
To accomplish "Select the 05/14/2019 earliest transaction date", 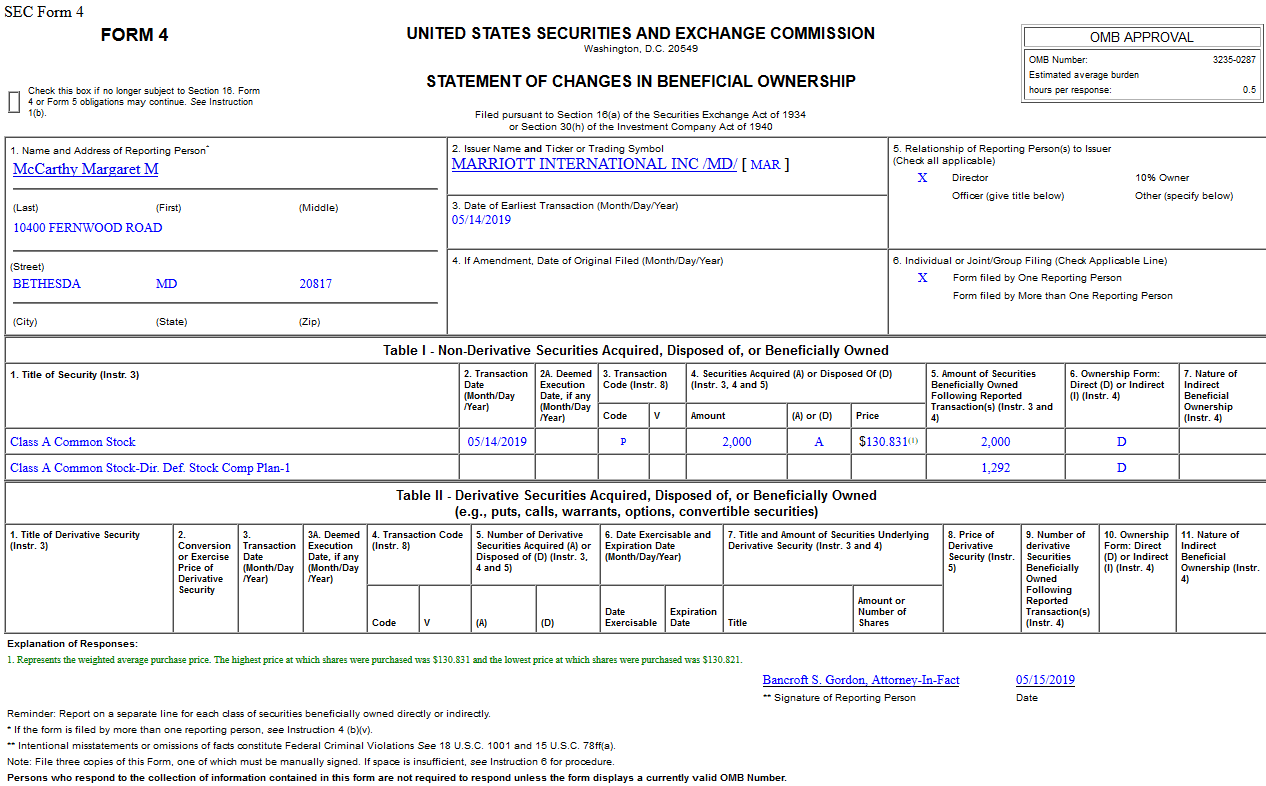I will click(480, 222).
